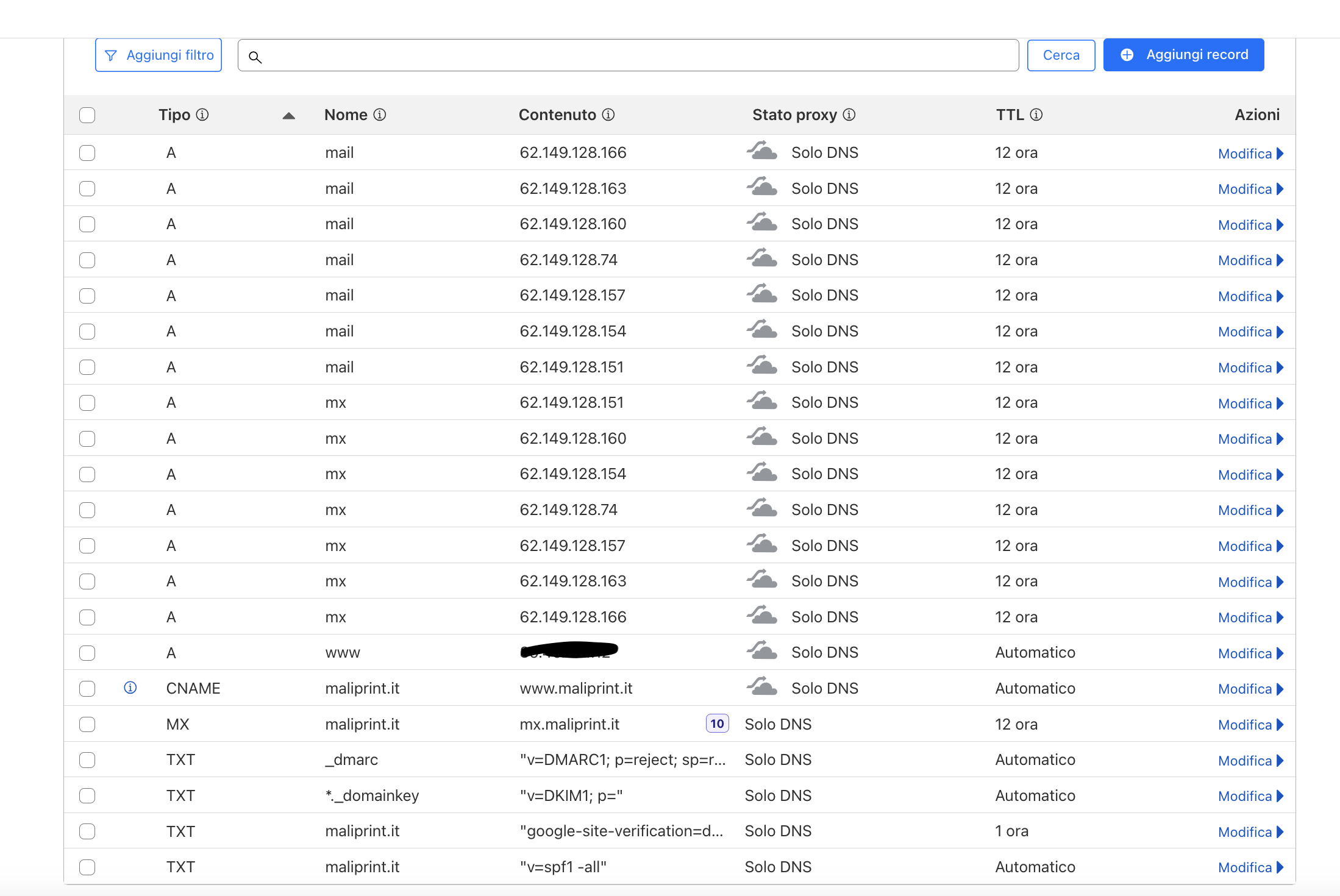Expand Modifica for the CNAME record

pyautogui.click(x=1250, y=689)
